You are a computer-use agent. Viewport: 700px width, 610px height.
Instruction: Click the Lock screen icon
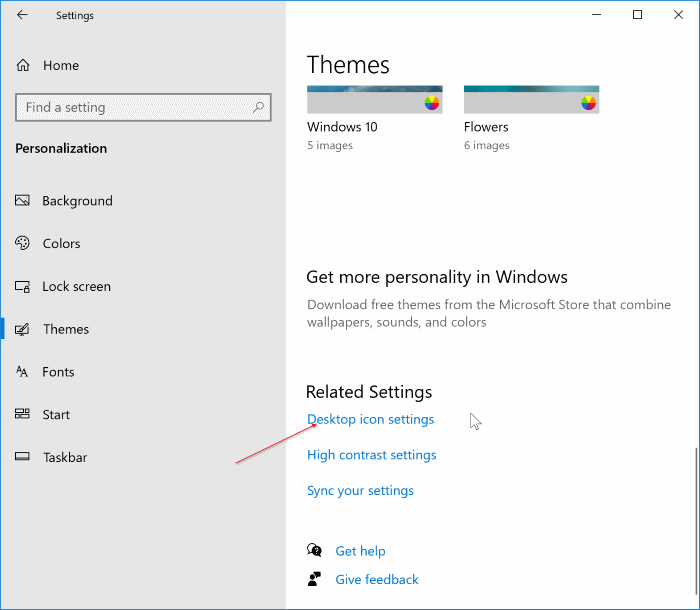22,286
